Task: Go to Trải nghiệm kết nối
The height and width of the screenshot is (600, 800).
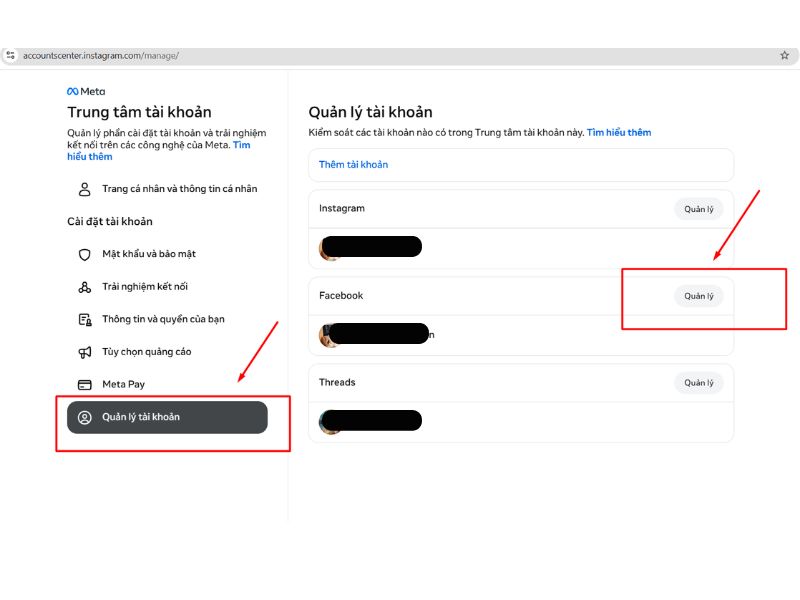Action: tap(167, 287)
